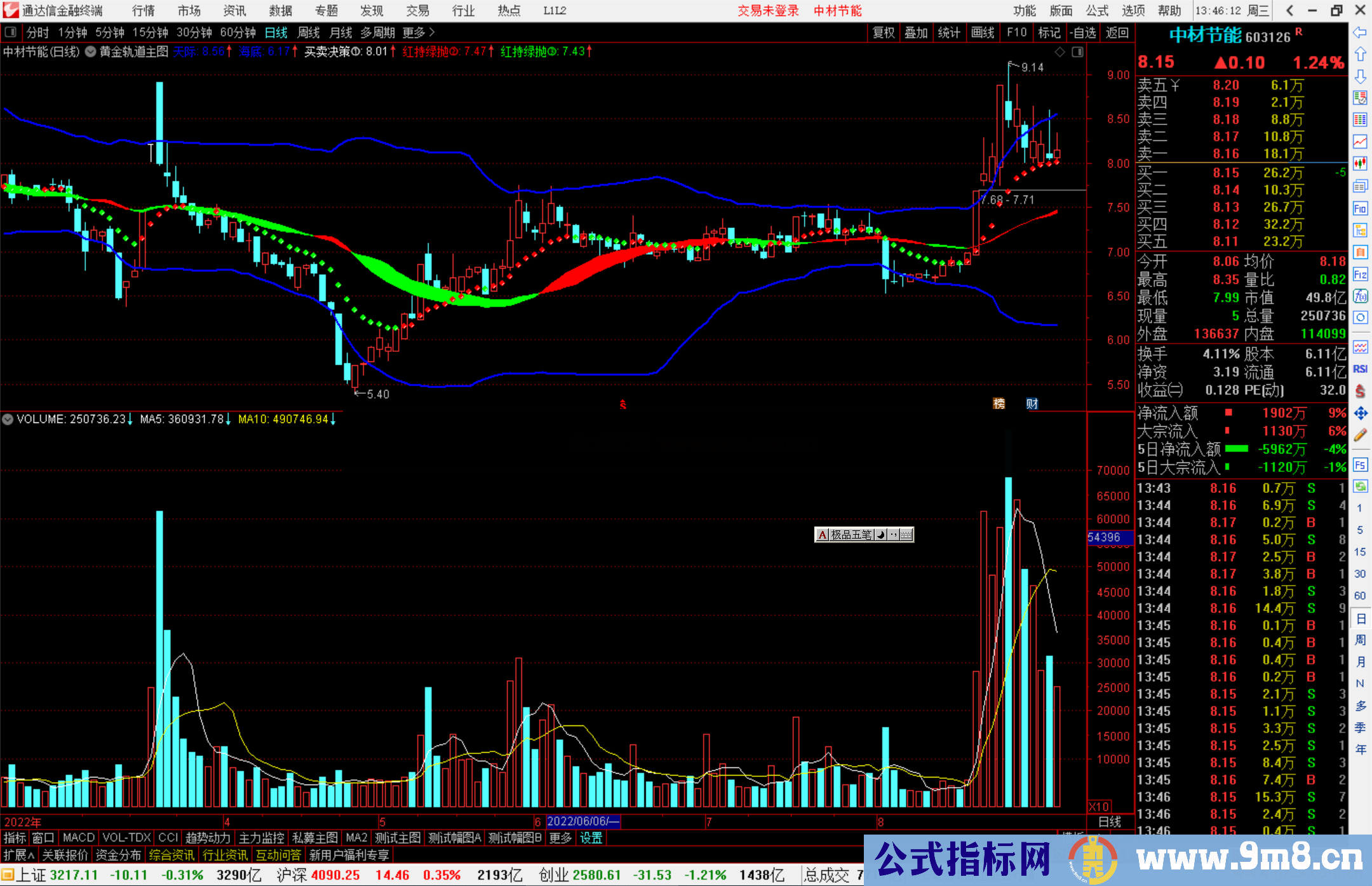Select yearly 年 period in right sidebar

pos(1360,749)
